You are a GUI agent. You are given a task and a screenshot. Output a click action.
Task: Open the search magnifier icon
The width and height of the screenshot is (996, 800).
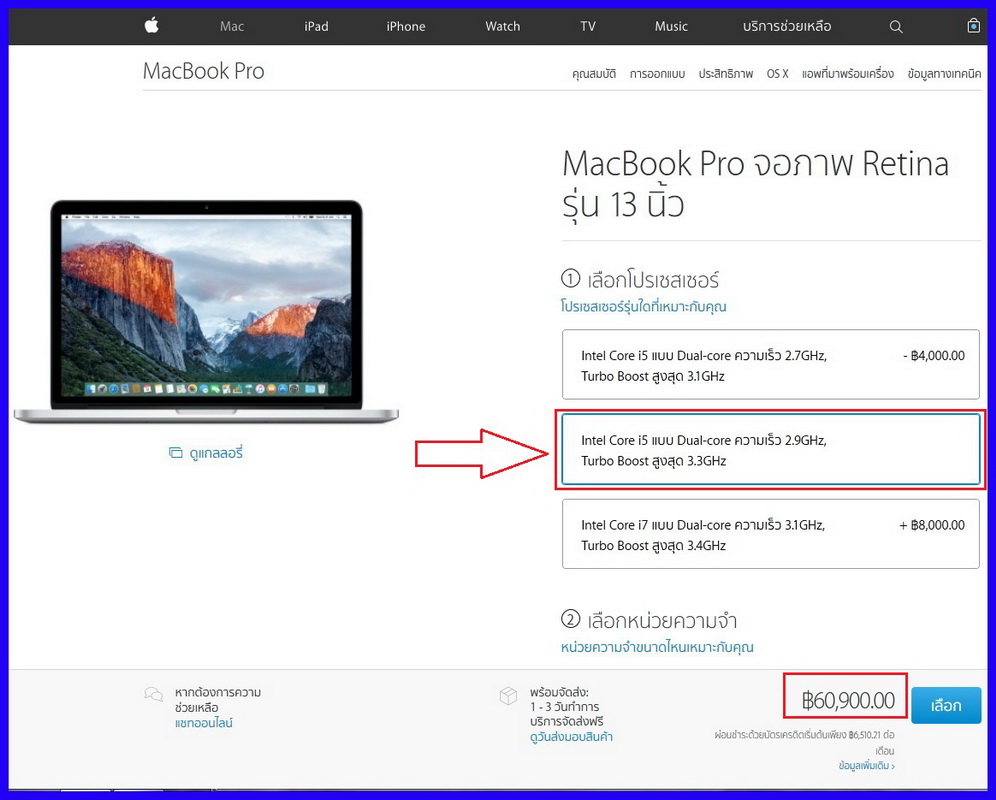point(896,27)
